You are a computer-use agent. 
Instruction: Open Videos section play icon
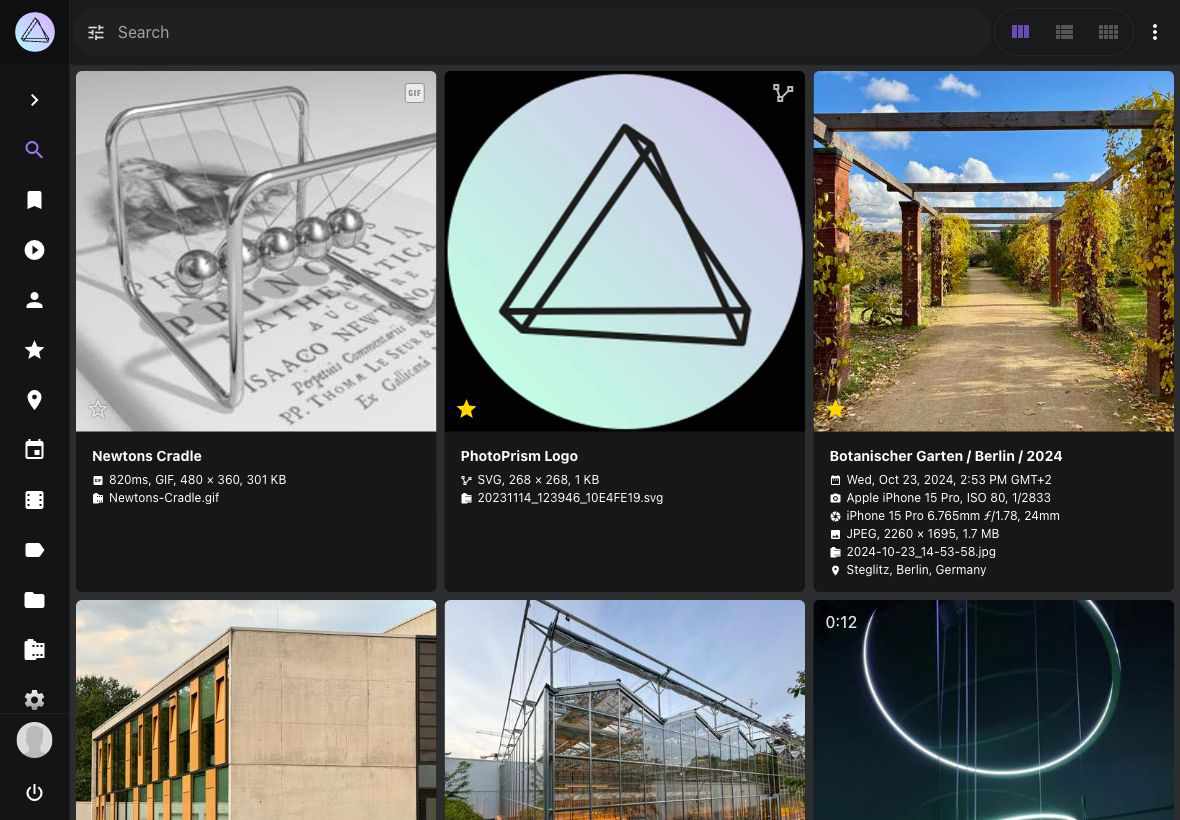pos(34,250)
